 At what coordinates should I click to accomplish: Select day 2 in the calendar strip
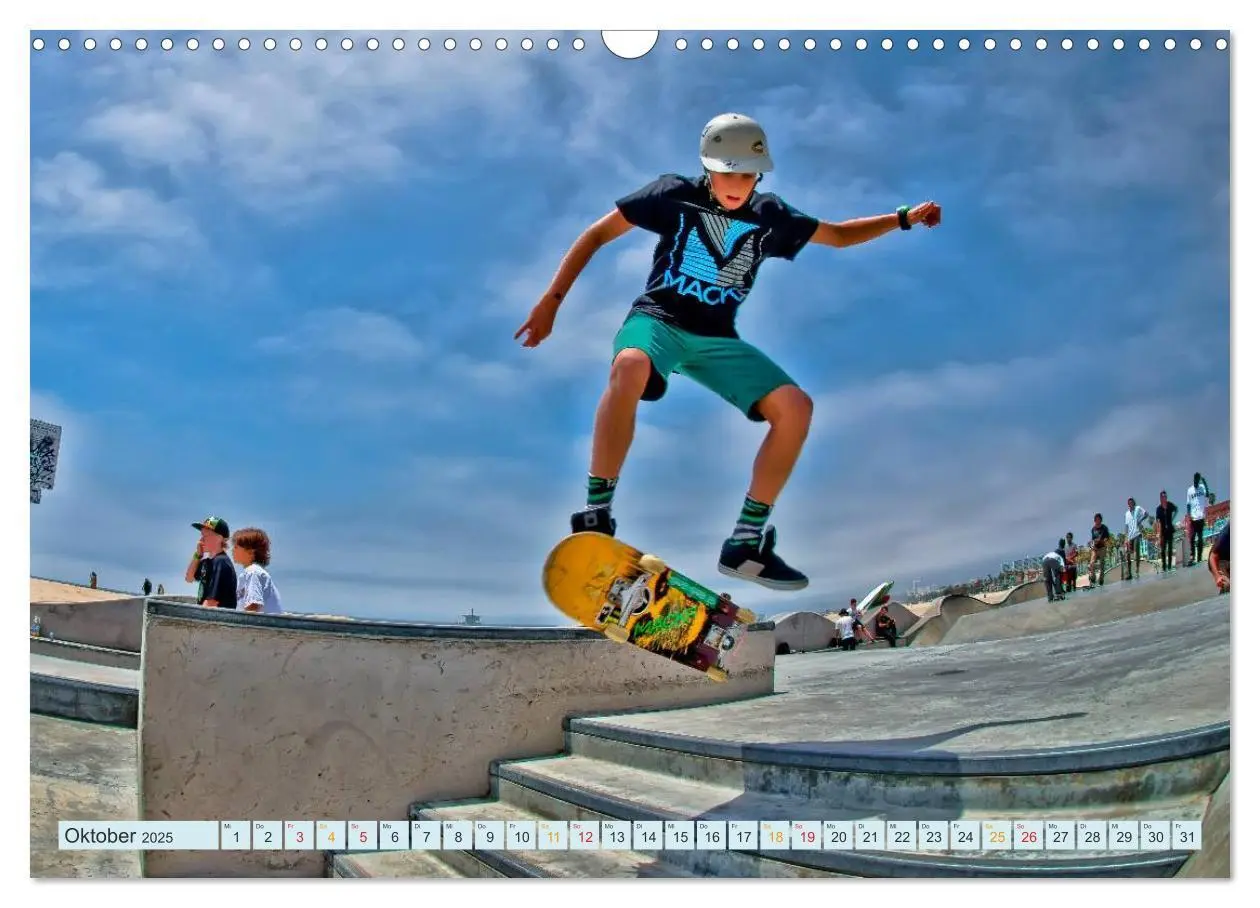pos(267,836)
